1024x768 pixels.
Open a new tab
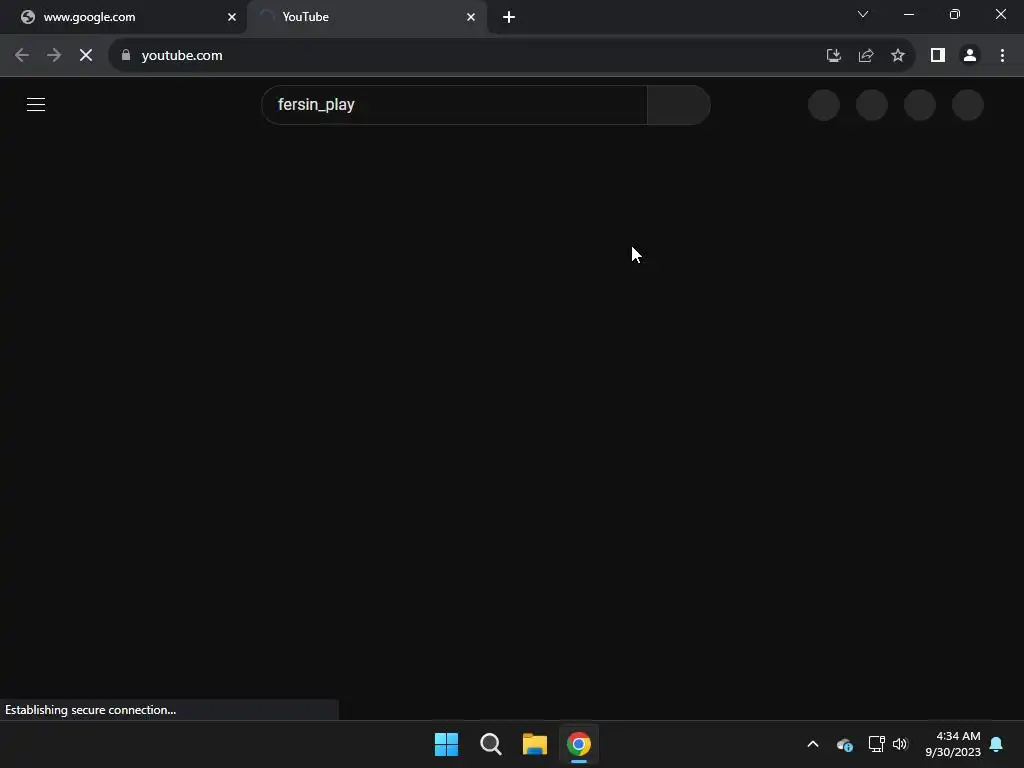[509, 17]
